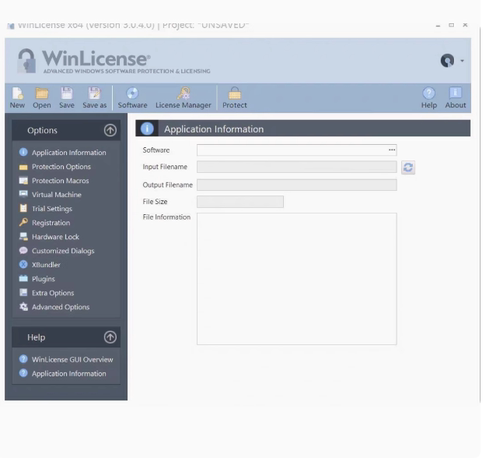Screen dimensions: 500x462
Task: Go to Protection Options
Action: [x=55, y=167]
